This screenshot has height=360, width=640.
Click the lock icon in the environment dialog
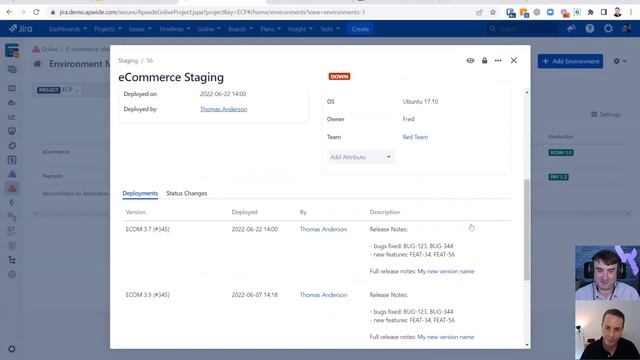tap(484, 60)
